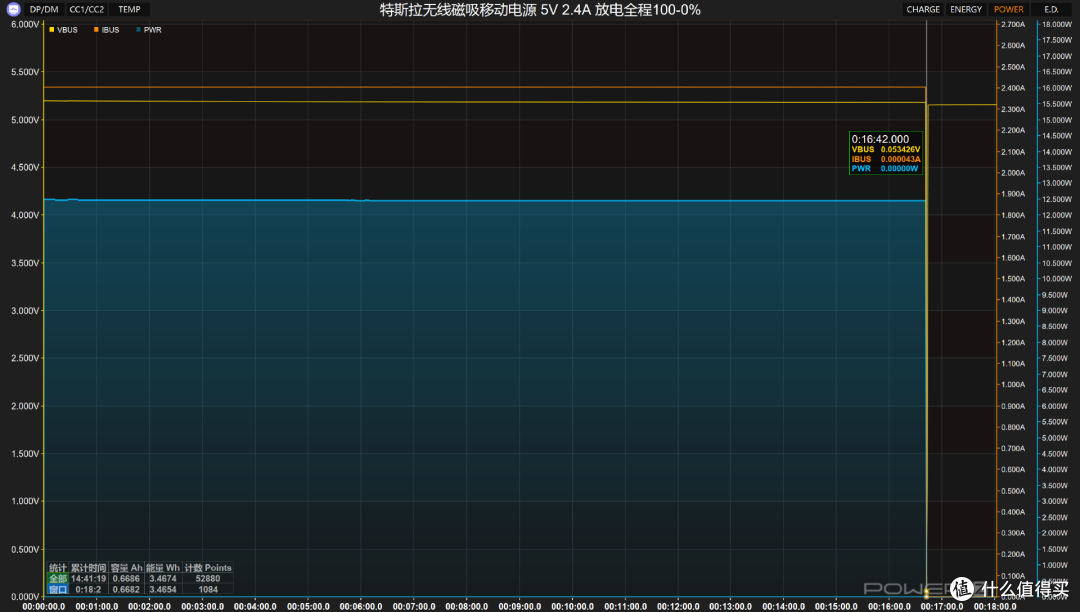Switch to the CC1/CC2 tab
This screenshot has height=612, width=1080.
coord(87,10)
